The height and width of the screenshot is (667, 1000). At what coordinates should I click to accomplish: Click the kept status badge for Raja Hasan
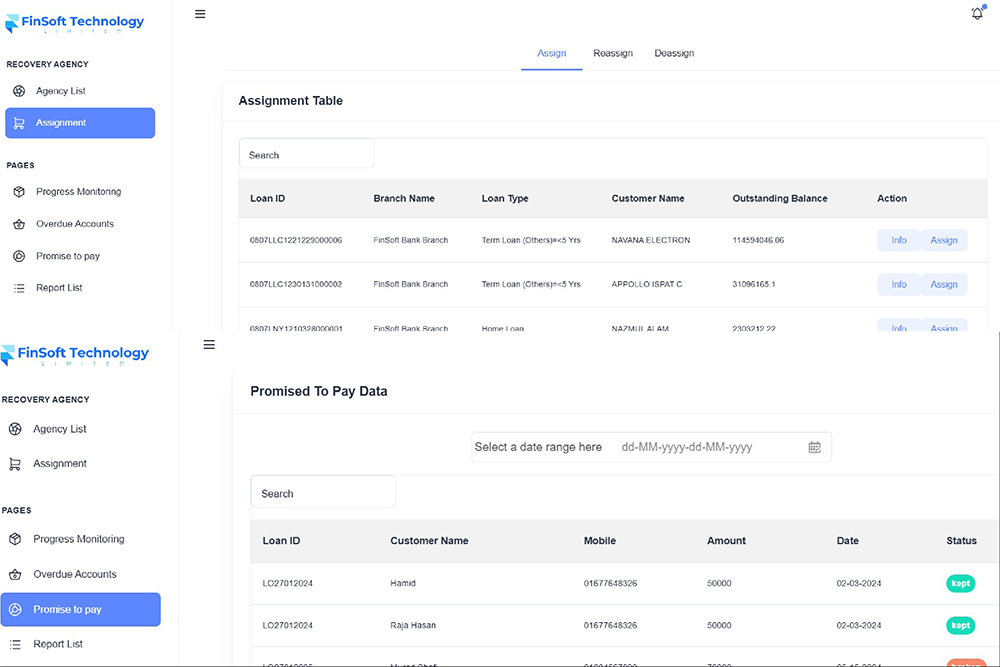(x=960, y=626)
